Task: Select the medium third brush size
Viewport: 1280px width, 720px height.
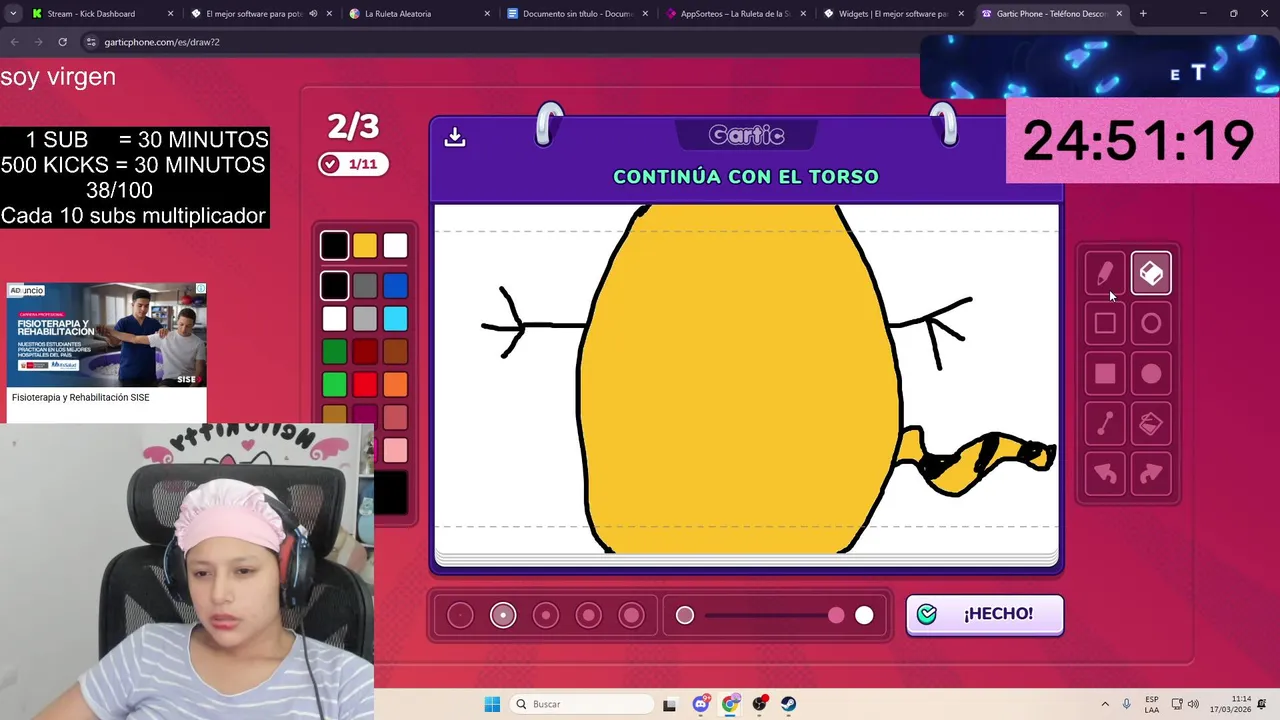Action: (x=546, y=615)
